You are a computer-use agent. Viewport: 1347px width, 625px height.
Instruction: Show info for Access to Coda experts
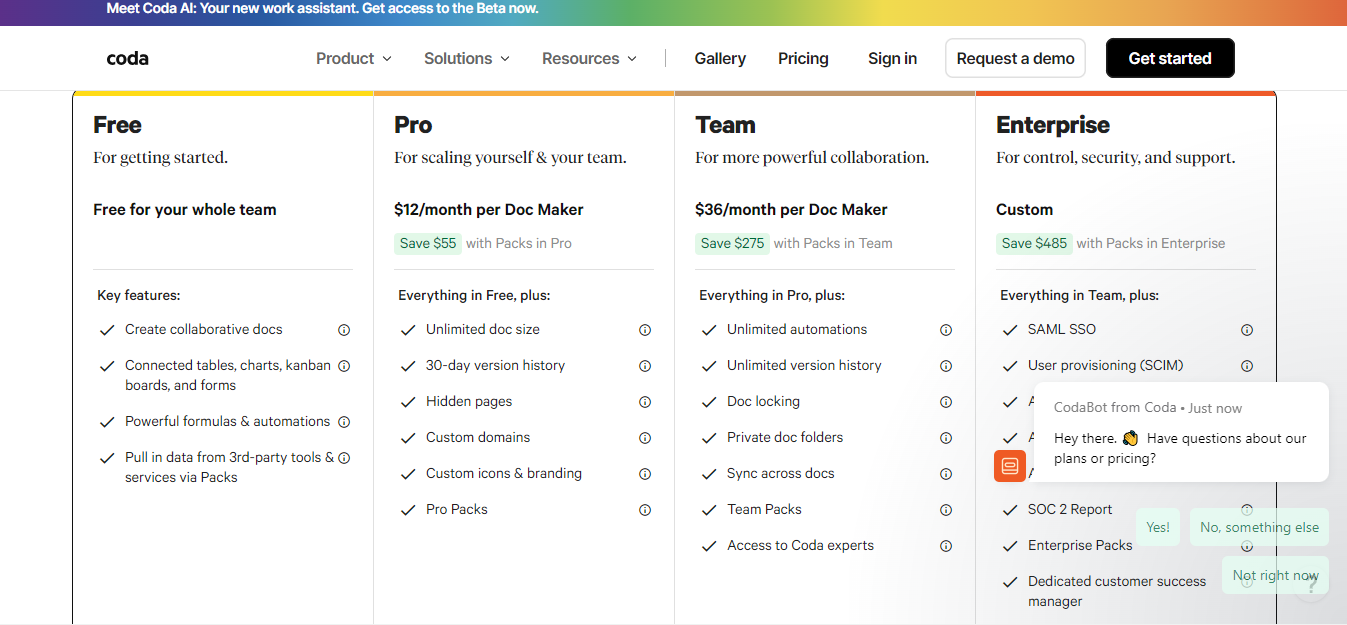click(x=946, y=546)
